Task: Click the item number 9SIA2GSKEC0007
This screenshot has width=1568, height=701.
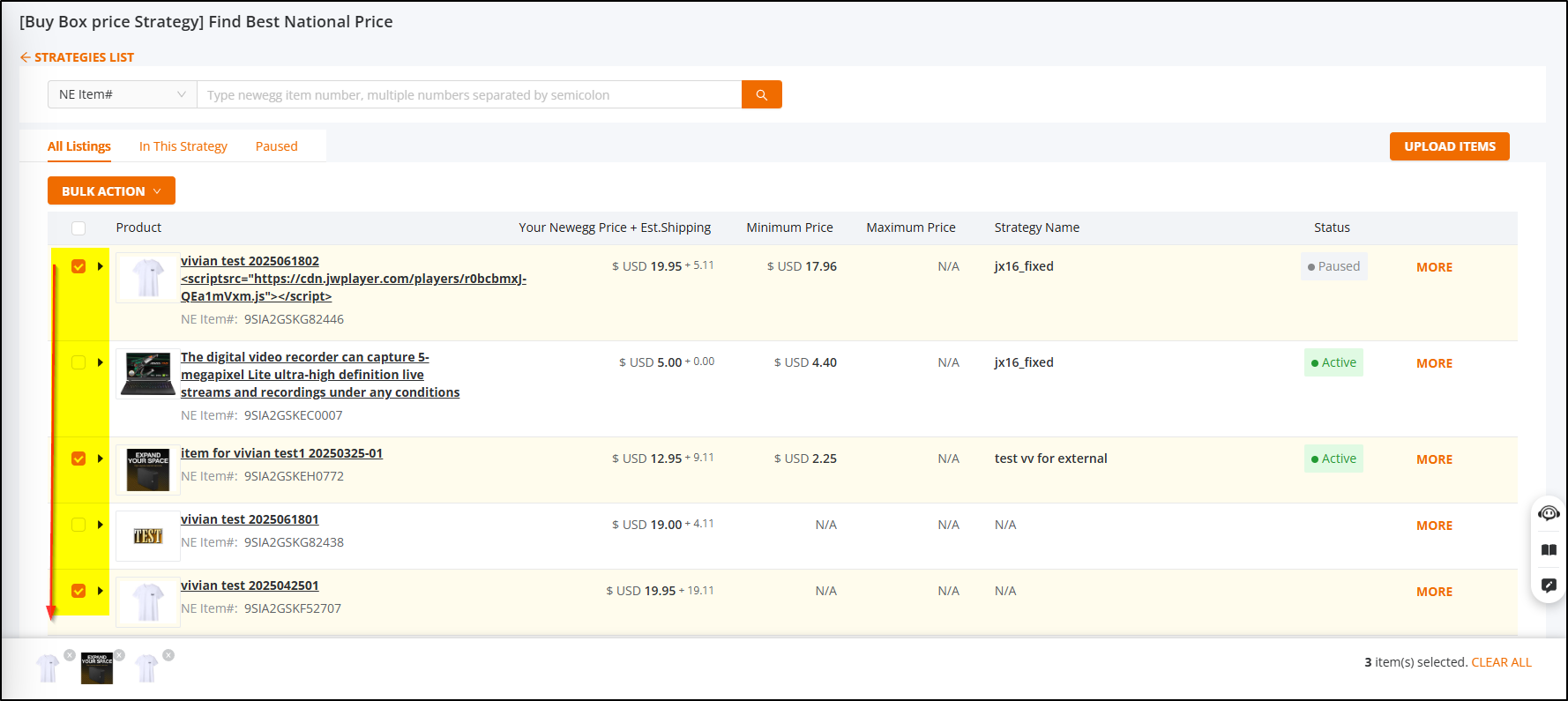Action: (x=294, y=415)
